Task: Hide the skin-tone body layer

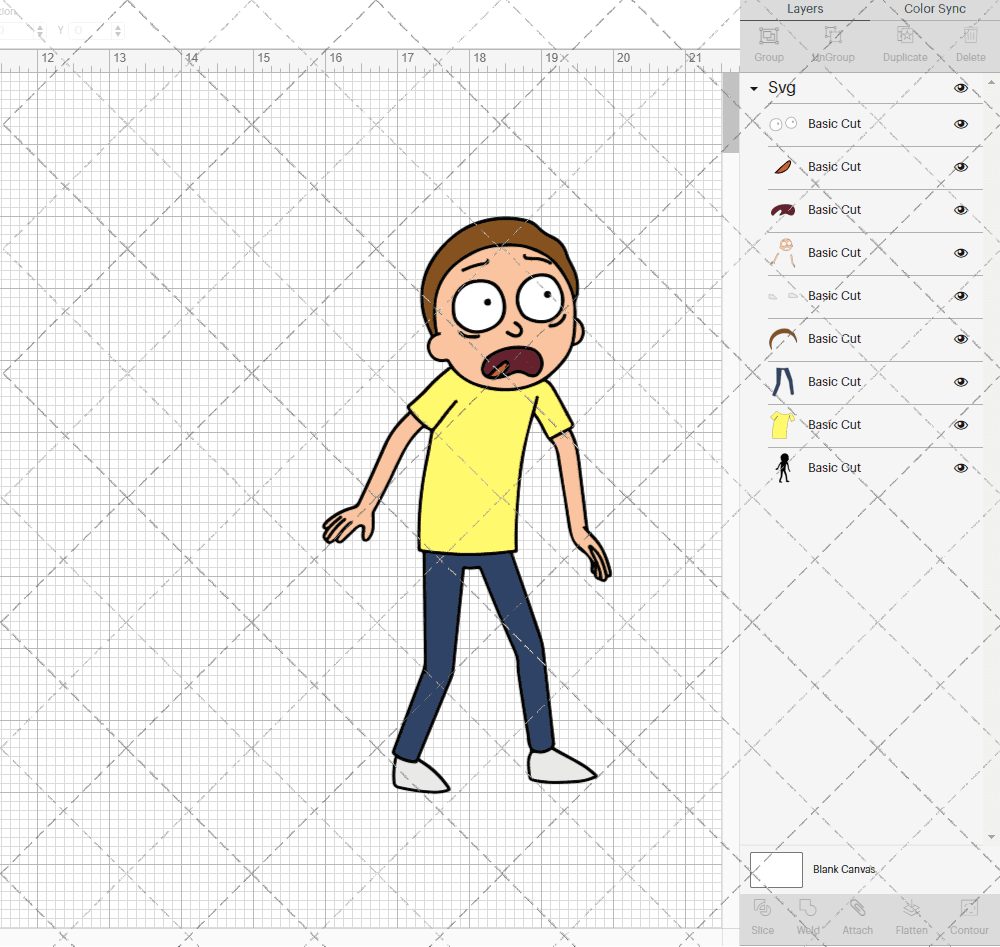Action: [x=960, y=253]
